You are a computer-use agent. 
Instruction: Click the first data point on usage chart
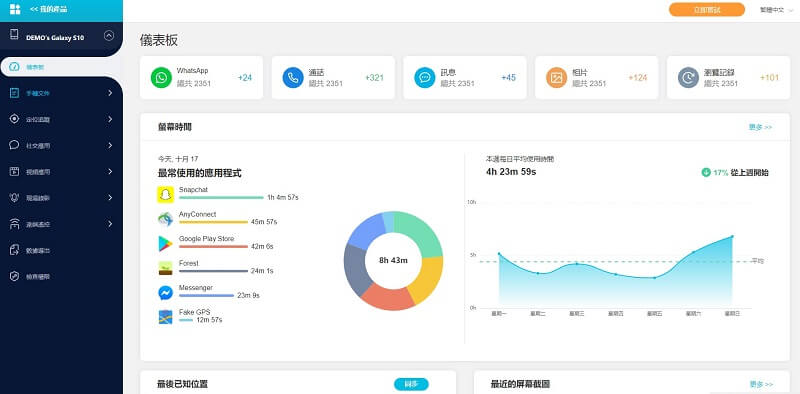[x=499, y=254]
